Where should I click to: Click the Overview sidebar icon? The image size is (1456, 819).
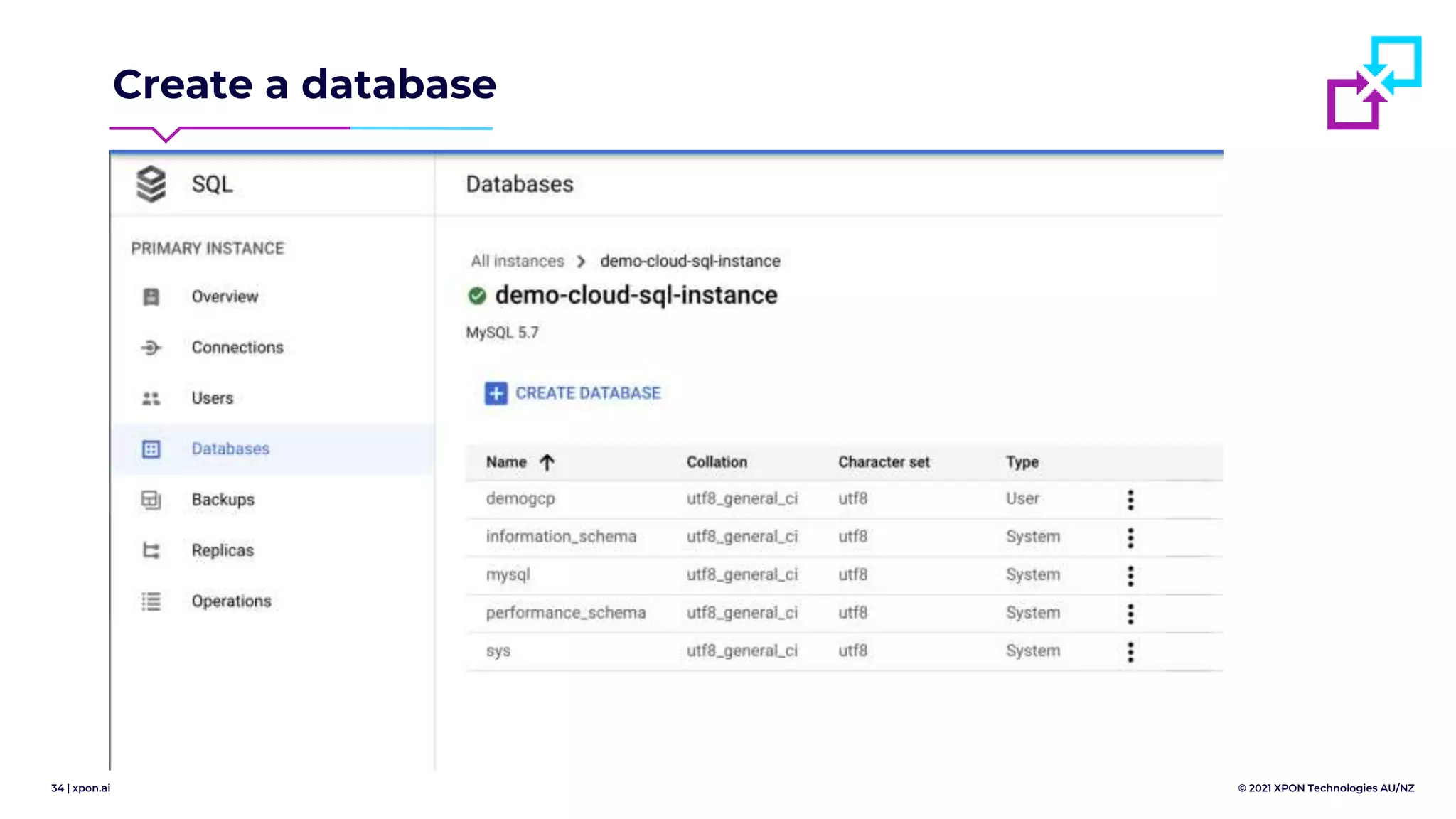point(151,296)
